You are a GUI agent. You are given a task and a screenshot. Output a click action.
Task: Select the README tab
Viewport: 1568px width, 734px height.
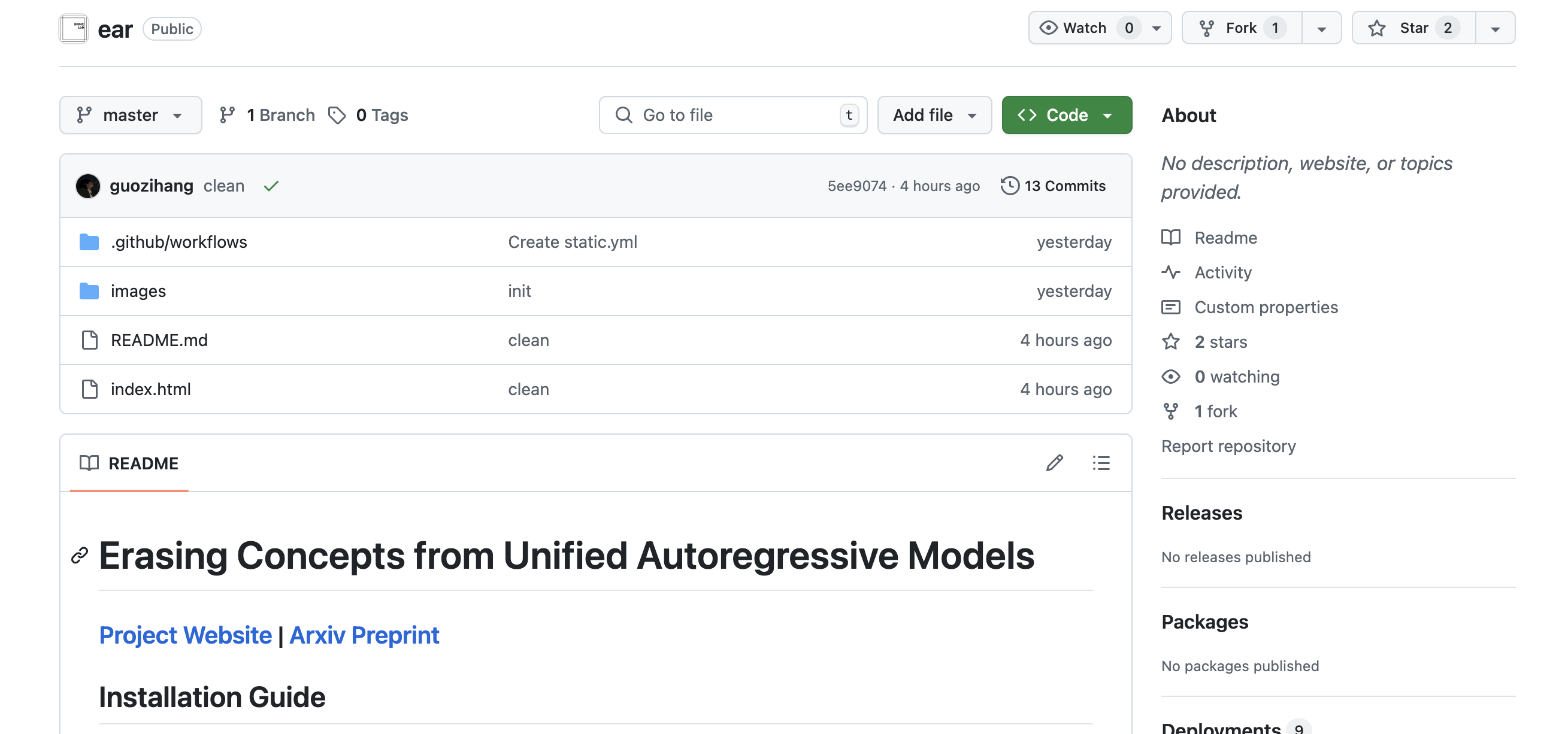pyautogui.click(x=129, y=463)
